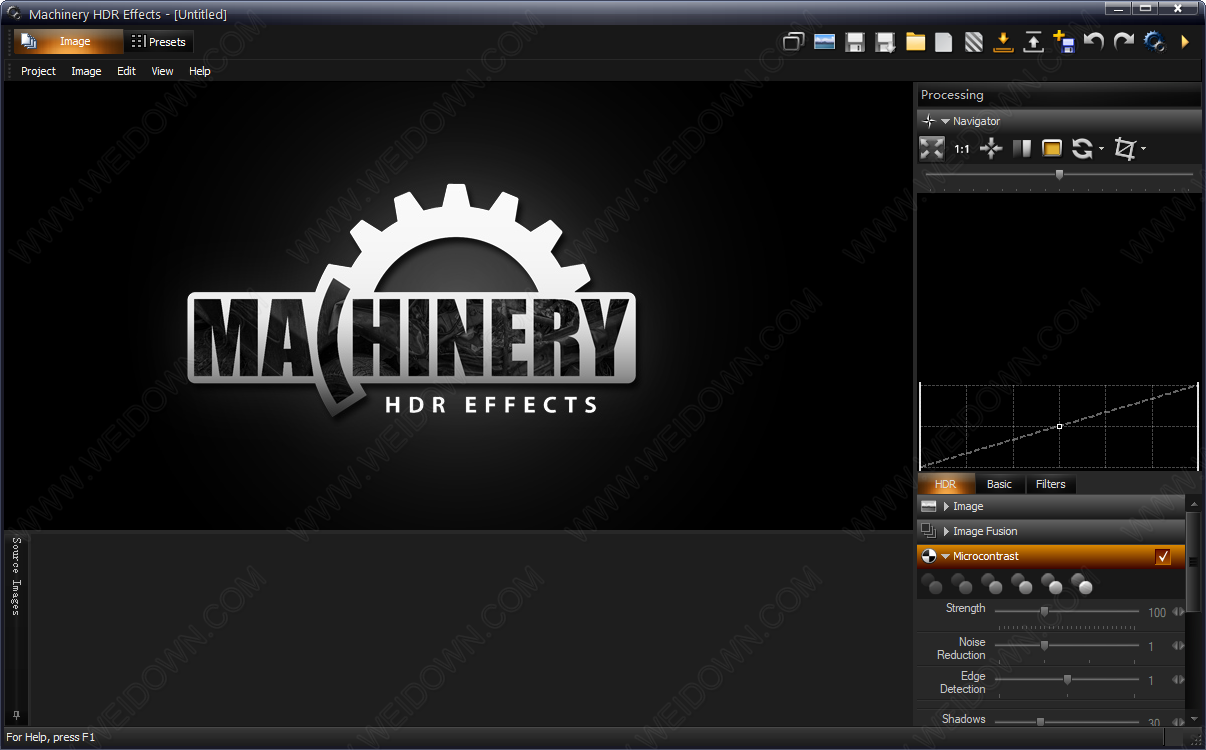1206x750 pixels.
Task: Toggle the split before/after view icon
Action: (x=1022, y=149)
